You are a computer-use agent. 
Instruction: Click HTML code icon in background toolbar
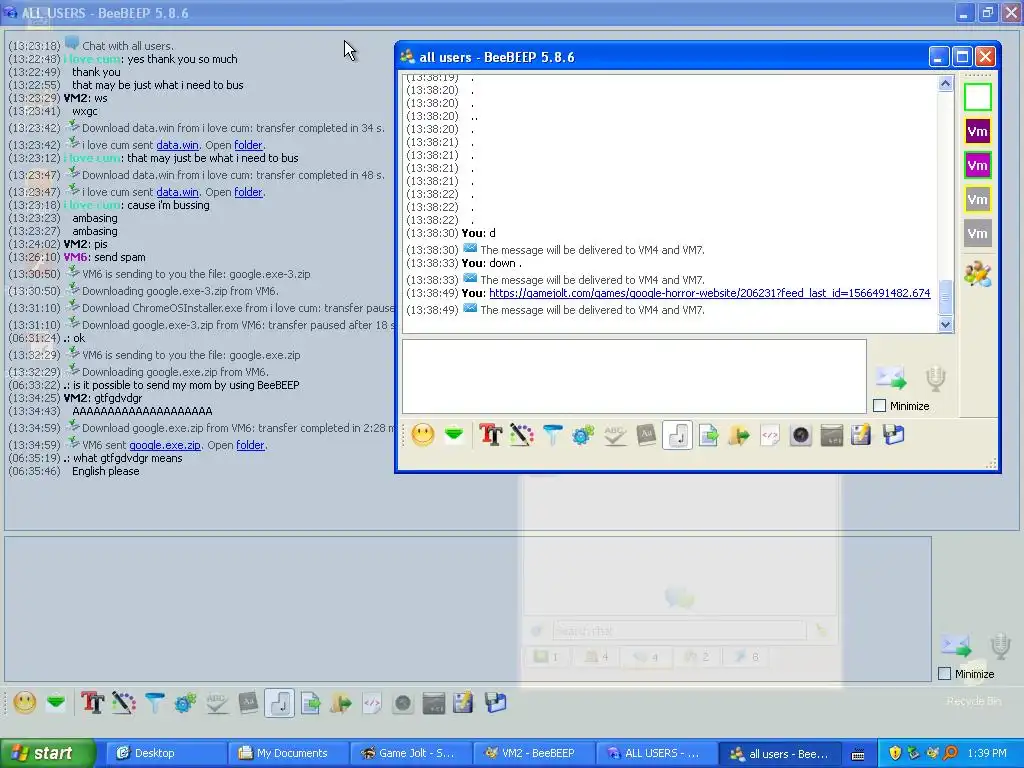tap(372, 703)
